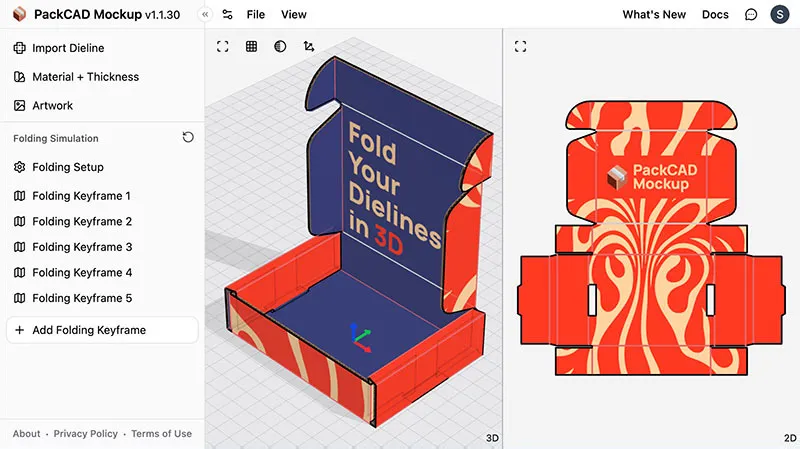Click the 3D box model in viewport
Image resolution: width=800 pixels, height=449 pixels.
click(360, 240)
